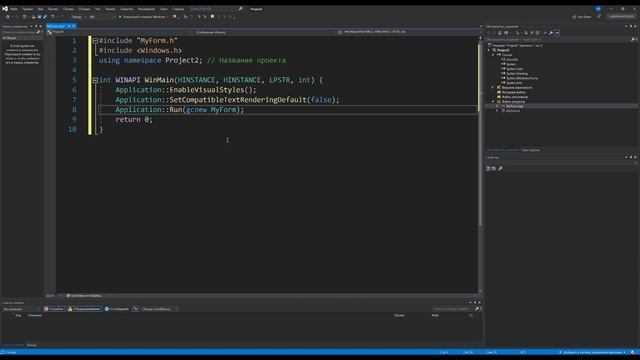This screenshot has width=640, height=360.
Task: Select the active MyForm.cpp editor tab
Action: (x=60, y=26)
